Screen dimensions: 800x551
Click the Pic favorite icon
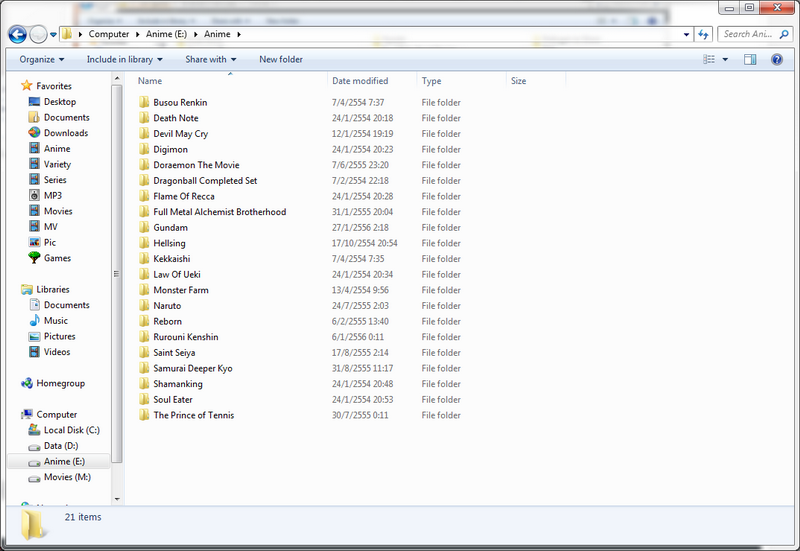pyautogui.click(x=34, y=242)
